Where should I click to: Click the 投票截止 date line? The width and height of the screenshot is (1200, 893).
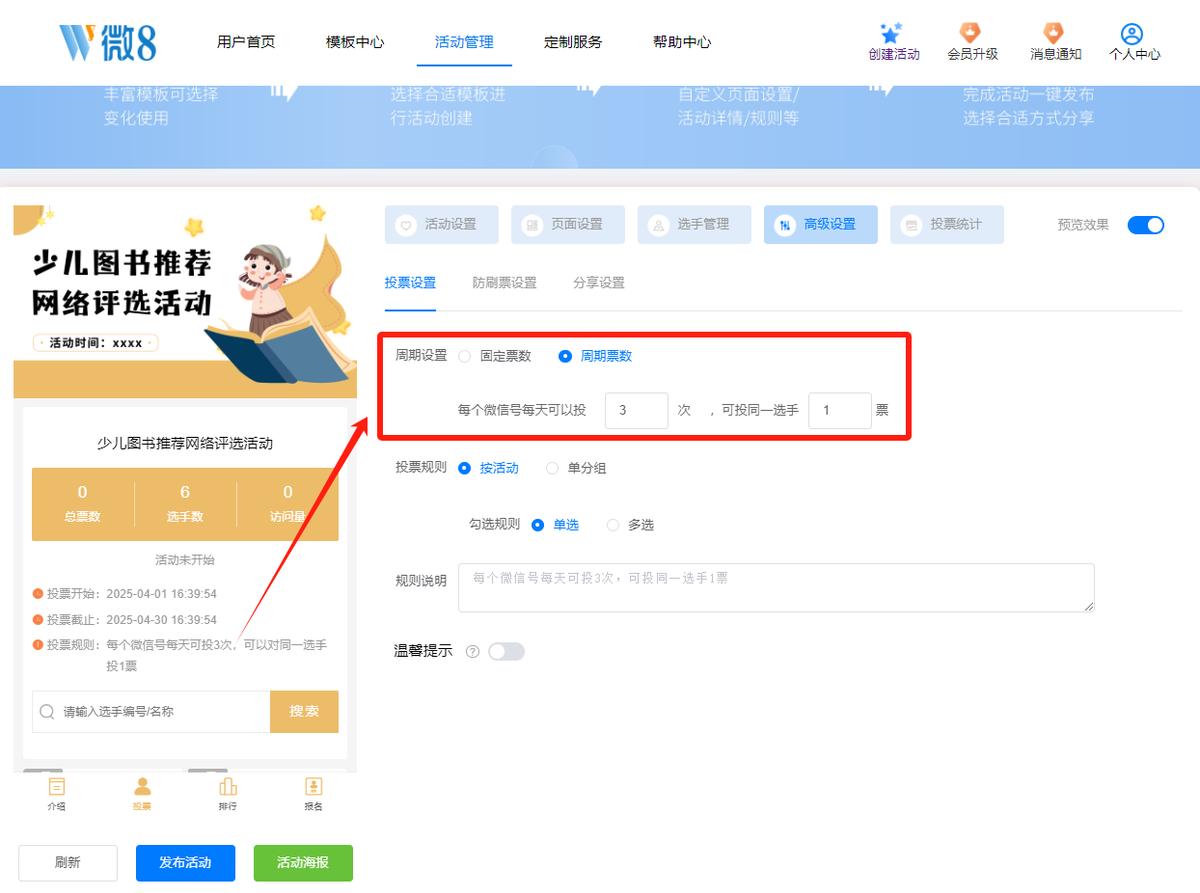tap(125, 620)
